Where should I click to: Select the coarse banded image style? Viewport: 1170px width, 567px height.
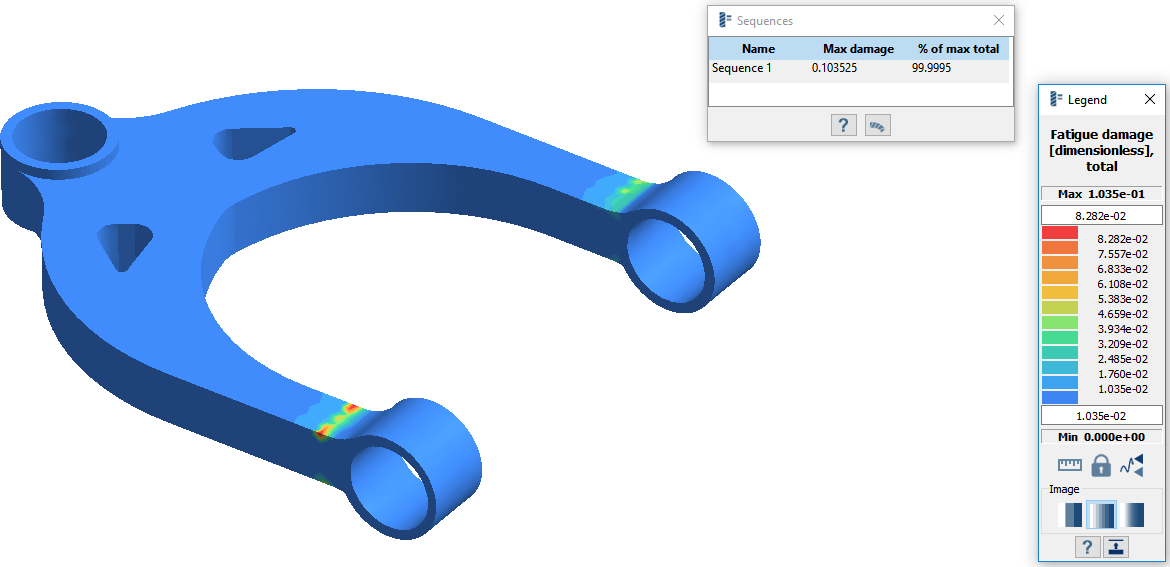point(1070,515)
